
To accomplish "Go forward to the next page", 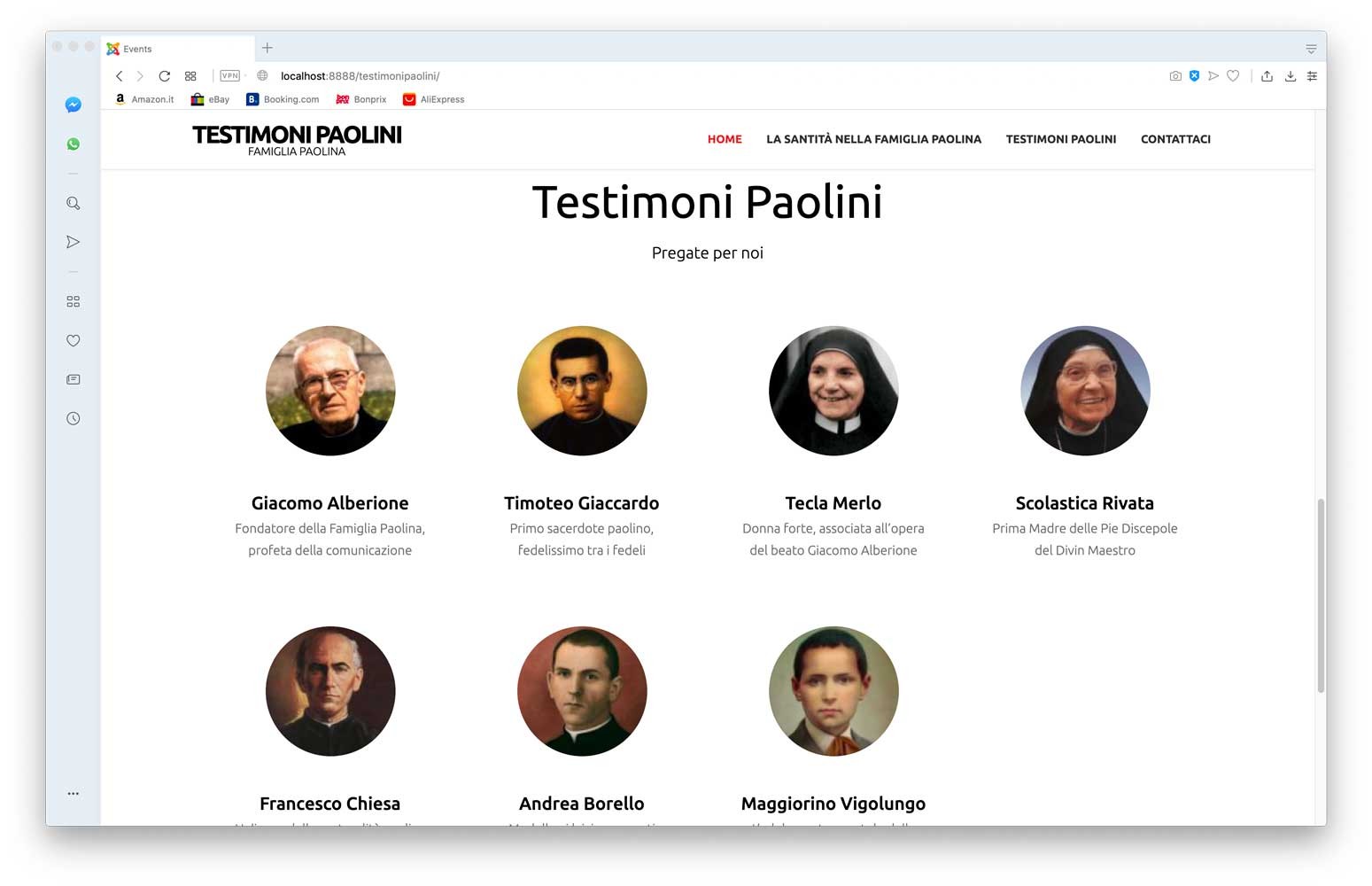I will [x=140, y=76].
